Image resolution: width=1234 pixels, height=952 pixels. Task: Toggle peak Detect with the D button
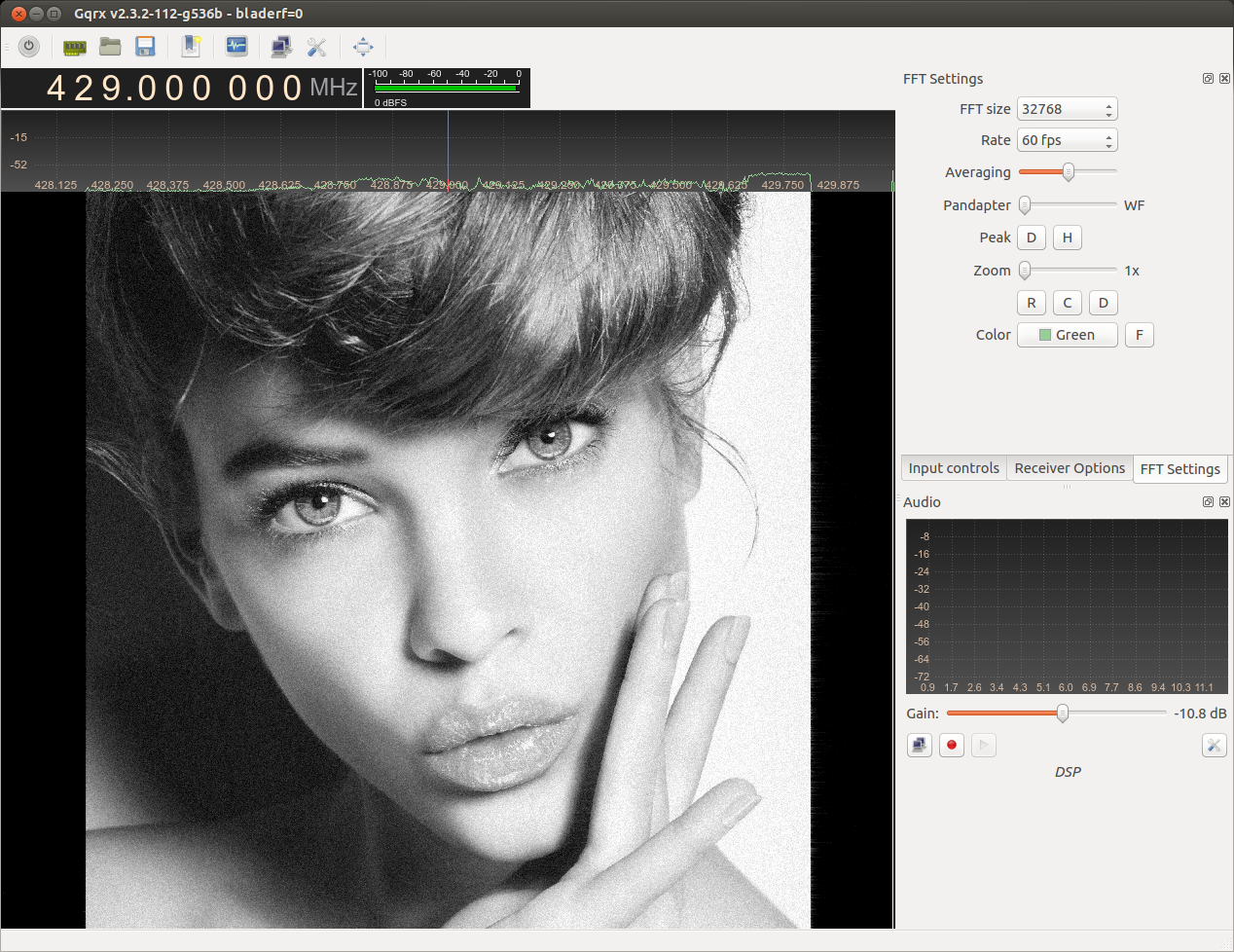point(1032,238)
